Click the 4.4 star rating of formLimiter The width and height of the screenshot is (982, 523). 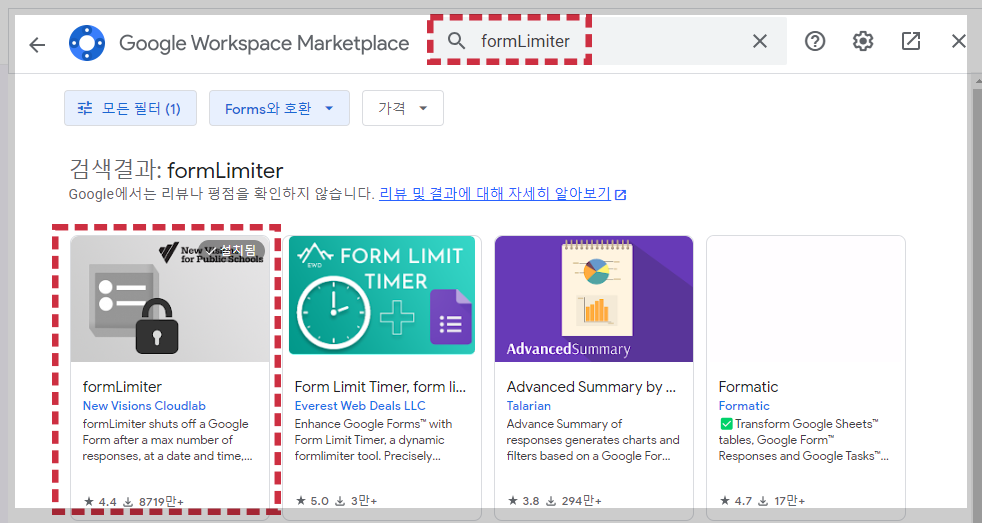coord(100,501)
